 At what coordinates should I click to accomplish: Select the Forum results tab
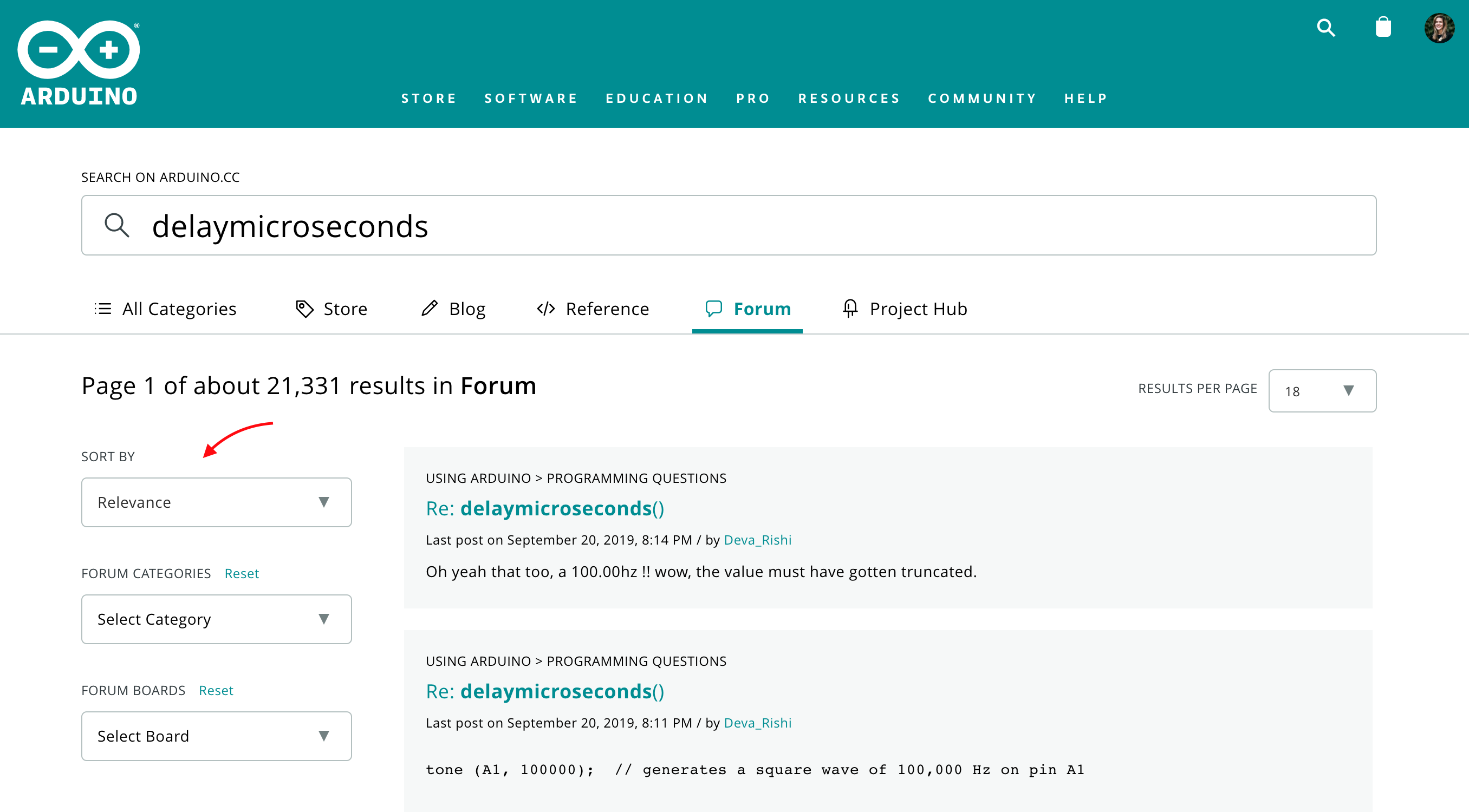(x=747, y=308)
